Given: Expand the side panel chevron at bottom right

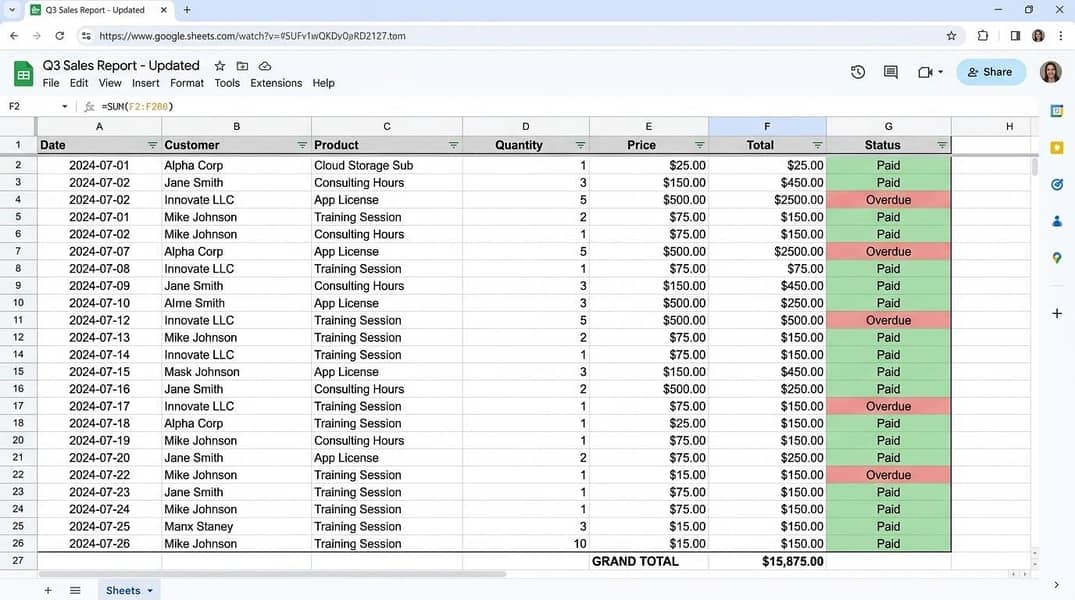Looking at the screenshot, I should point(1056,585).
